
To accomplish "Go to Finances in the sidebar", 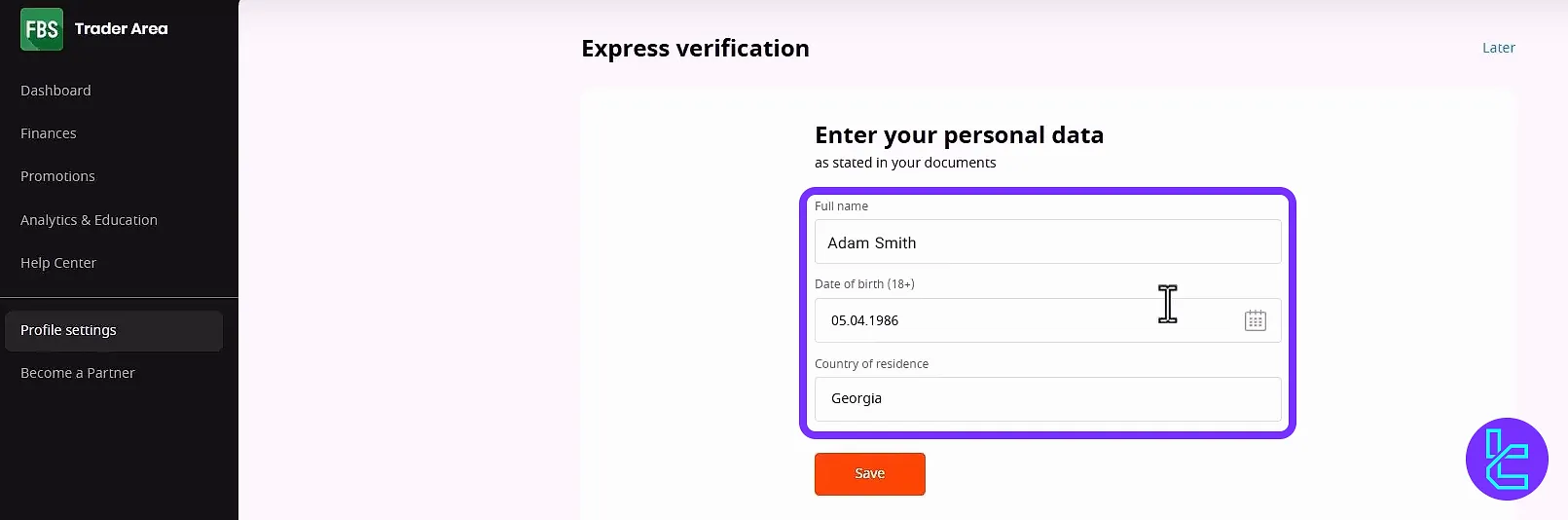I will tap(49, 133).
